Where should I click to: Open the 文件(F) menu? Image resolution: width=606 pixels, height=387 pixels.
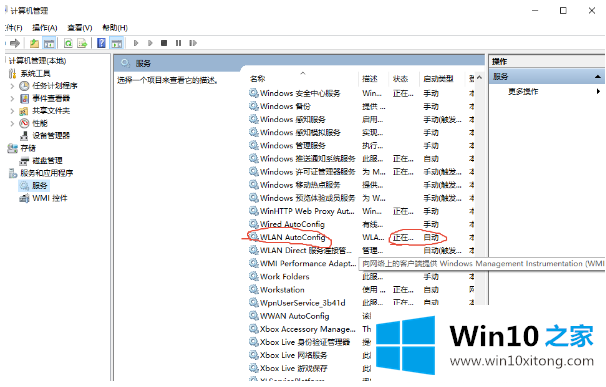(14, 27)
